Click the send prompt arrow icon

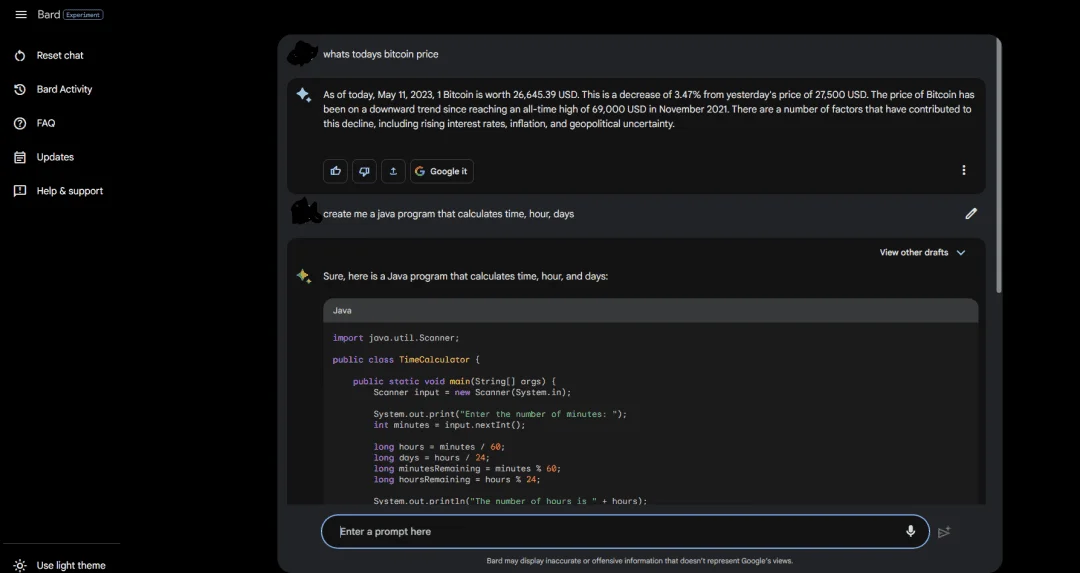pos(944,532)
